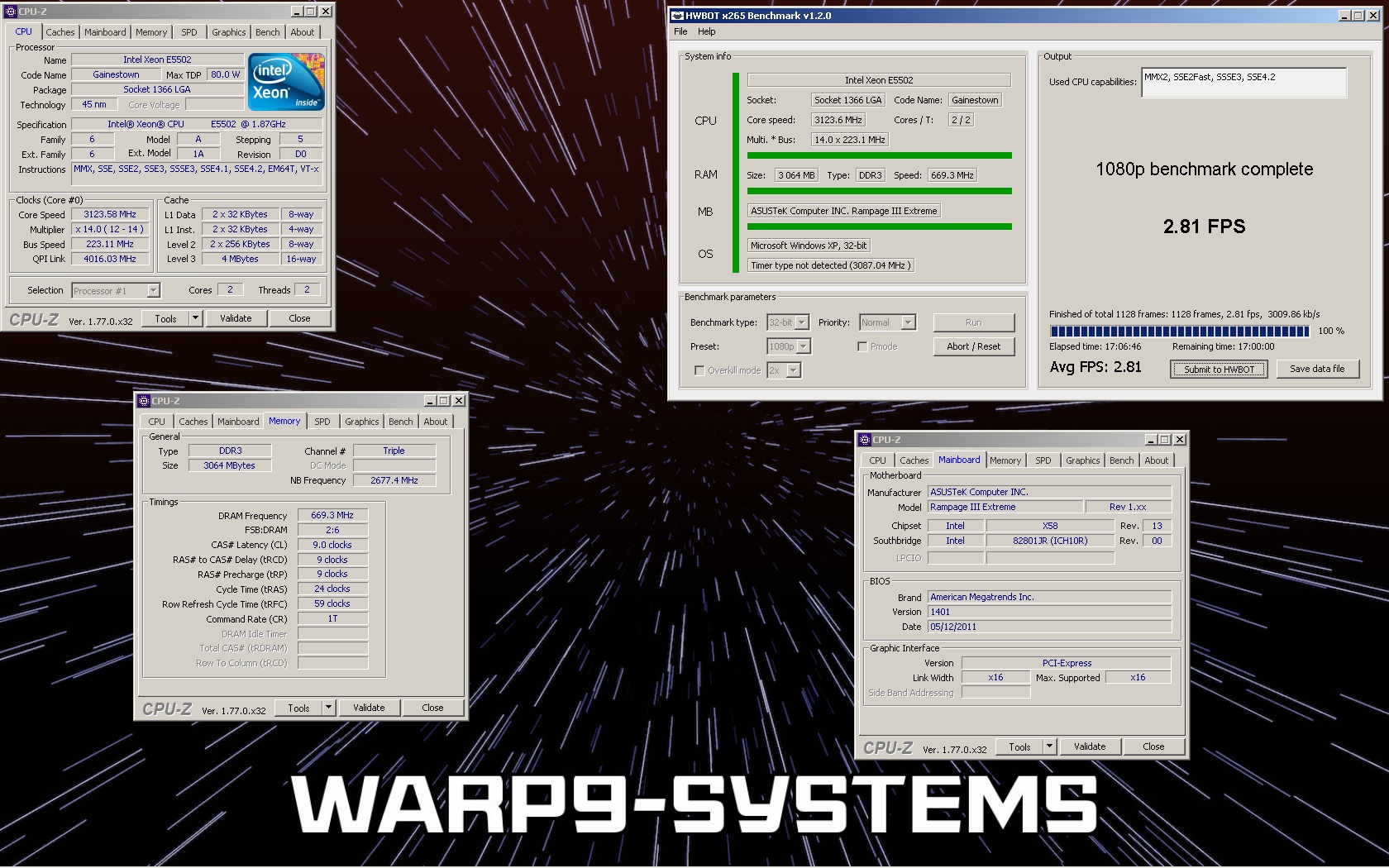1389x868 pixels.
Task: Expand Tools arrow in CPU tab window
Action: 196,318
